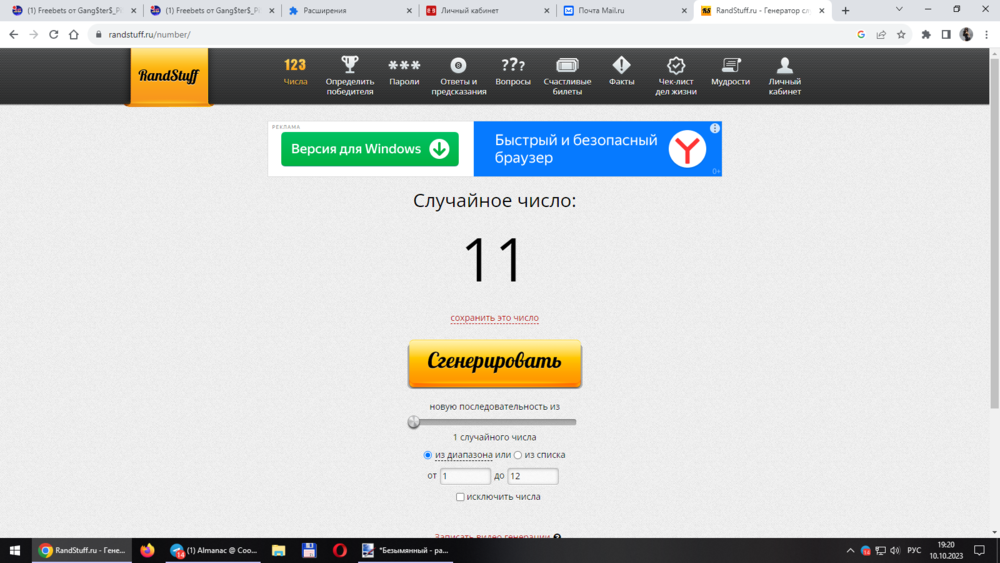Show hidden system tray icons
Screen dimensions: 1000x563
[850, 550]
